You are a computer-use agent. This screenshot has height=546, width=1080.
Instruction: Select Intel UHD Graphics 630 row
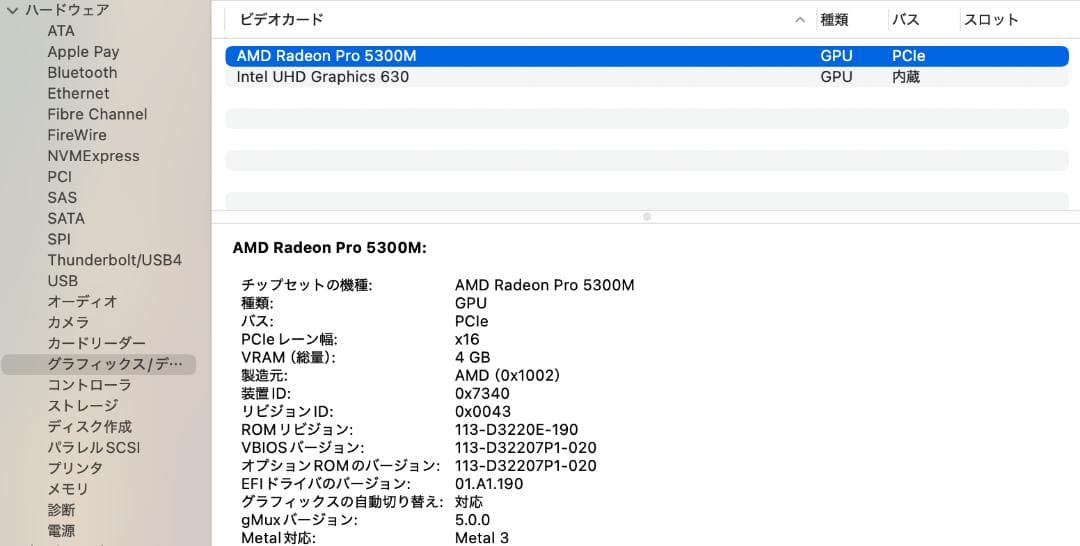coord(647,77)
